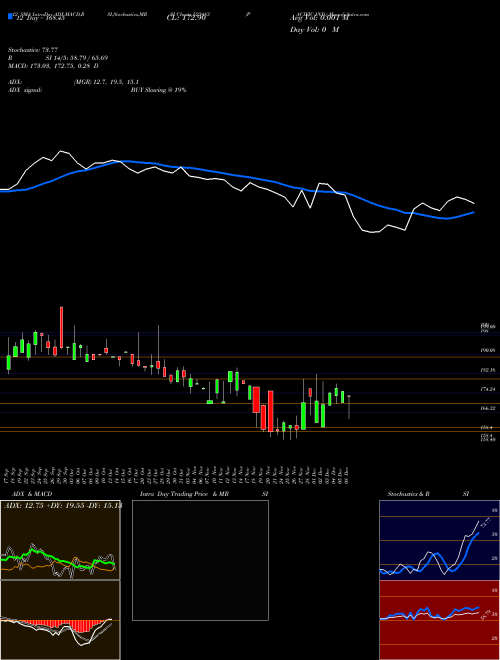500x660 pixels.
Task: Click the 'ADX signal:' label
Action: click(25, 90)
